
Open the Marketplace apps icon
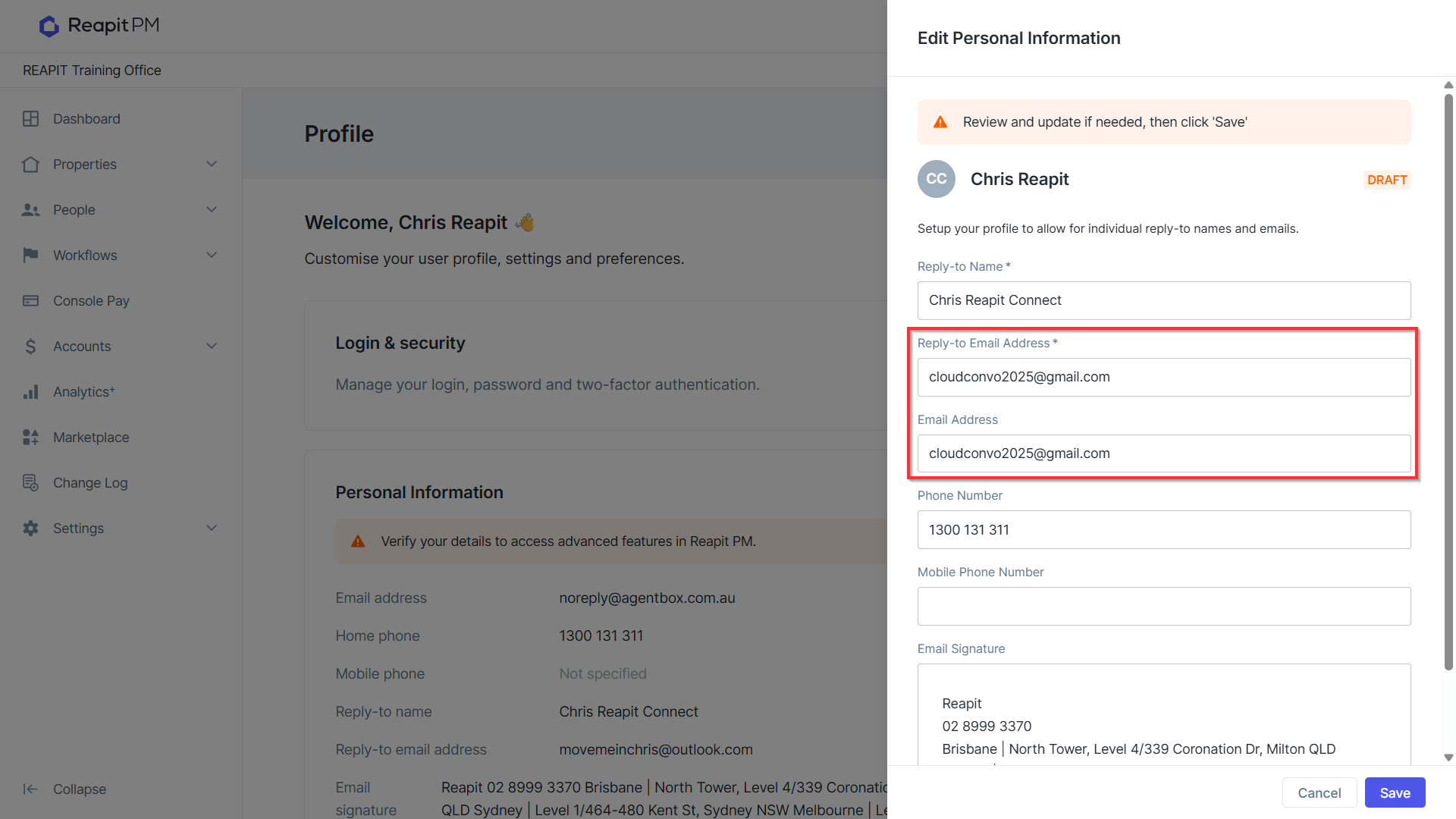tap(30, 438)
